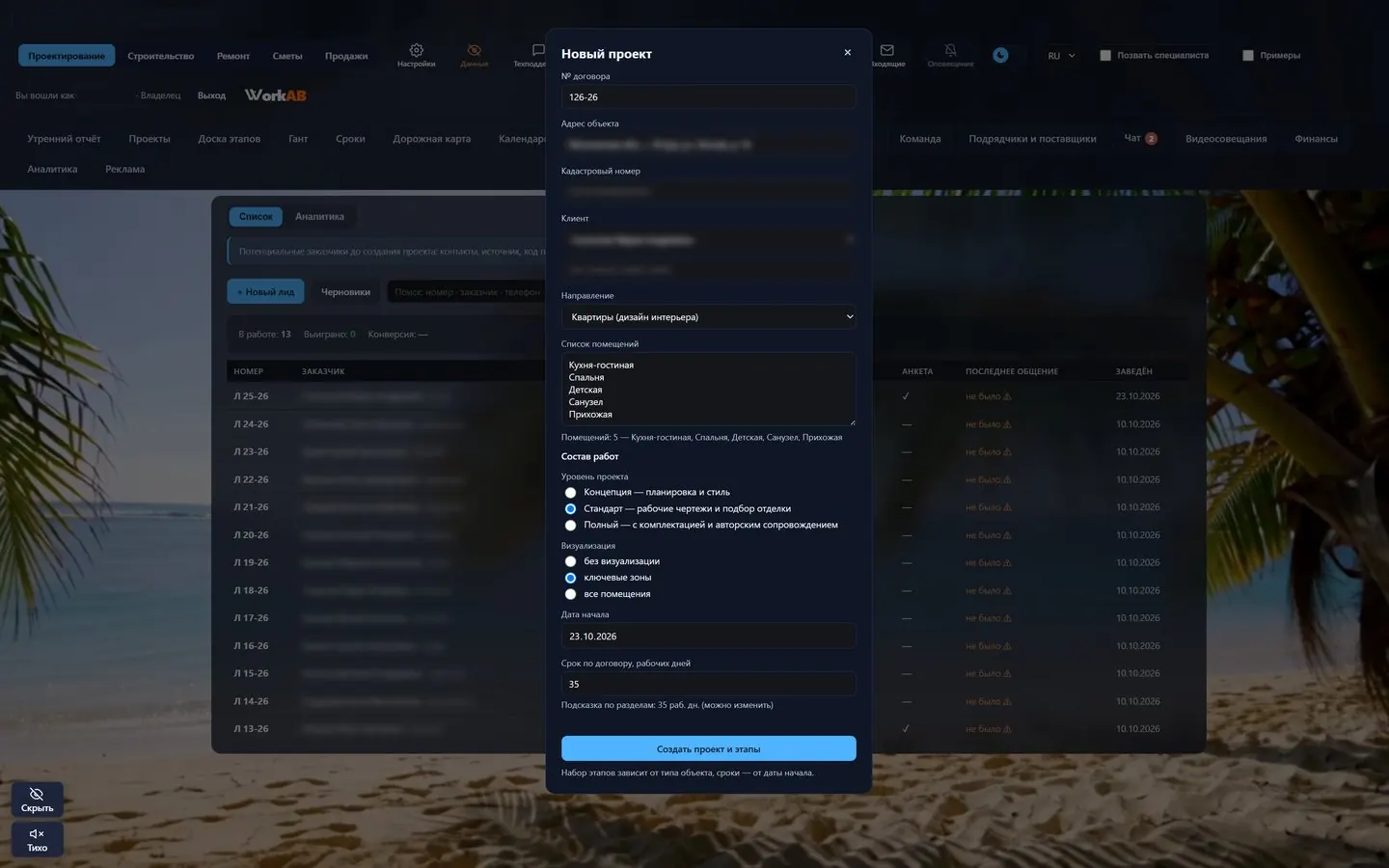The image size is (1389, 868).
Task: Select Стандарт — рабочие чертежи project level
Action: click(571, 509)
